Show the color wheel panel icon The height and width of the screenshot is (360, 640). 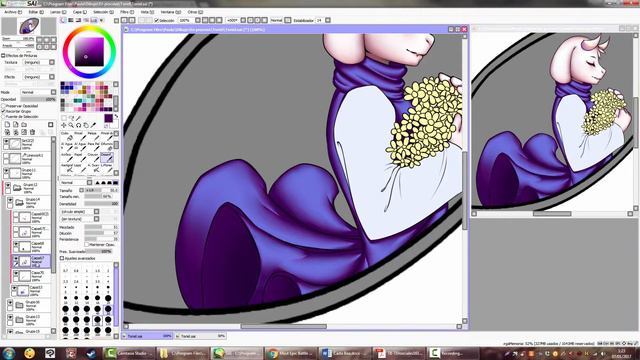tap(63, 20)
